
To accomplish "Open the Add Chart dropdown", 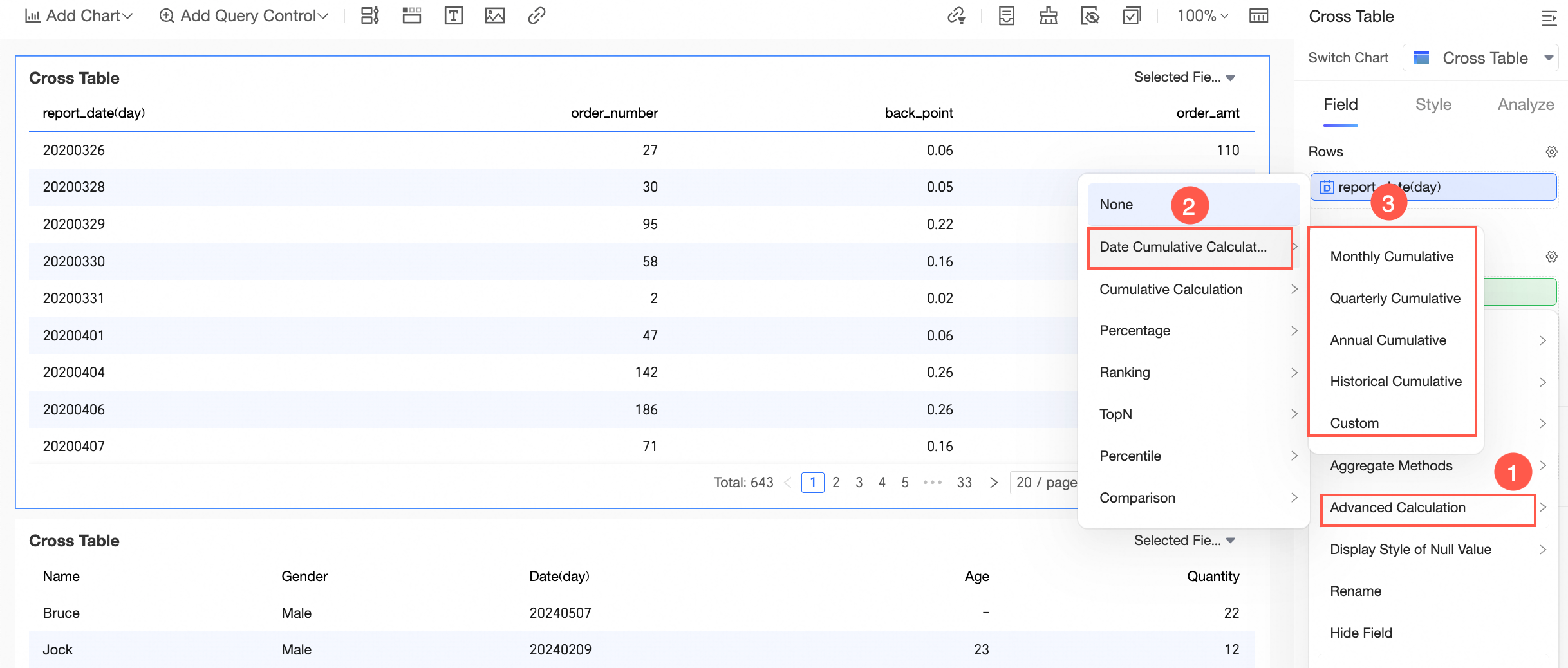I will tap(79, 15).
